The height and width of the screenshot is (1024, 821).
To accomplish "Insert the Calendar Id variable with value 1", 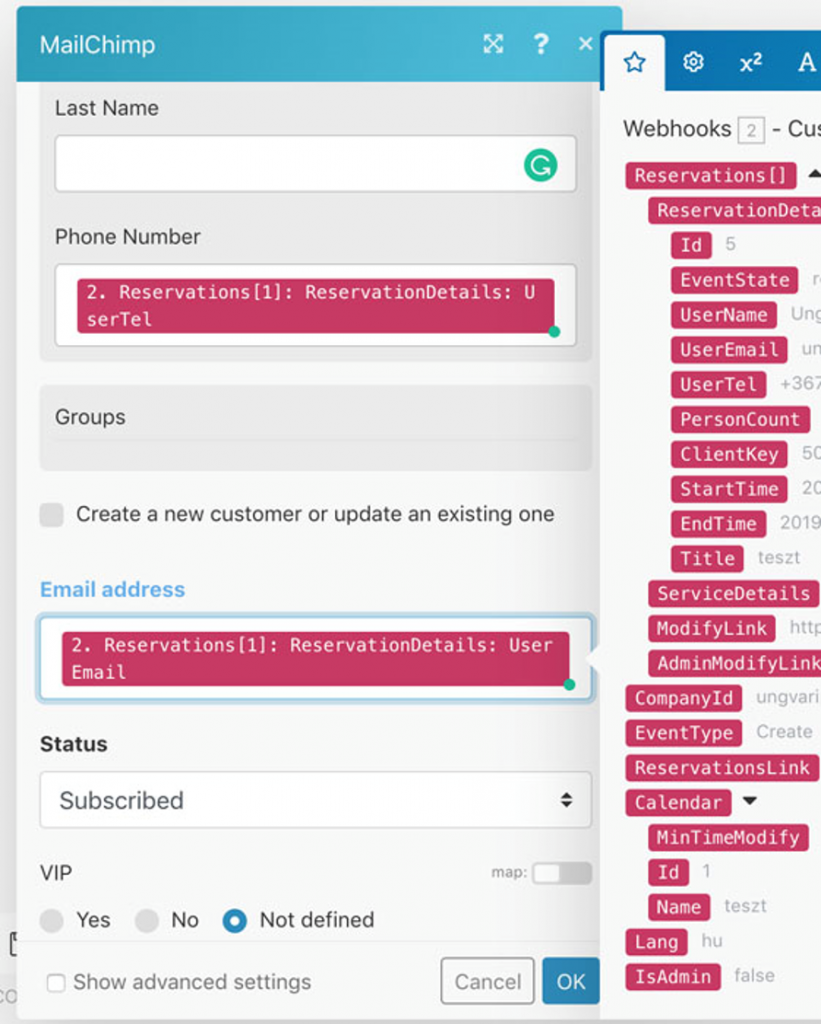I will [x=668, y=872].
